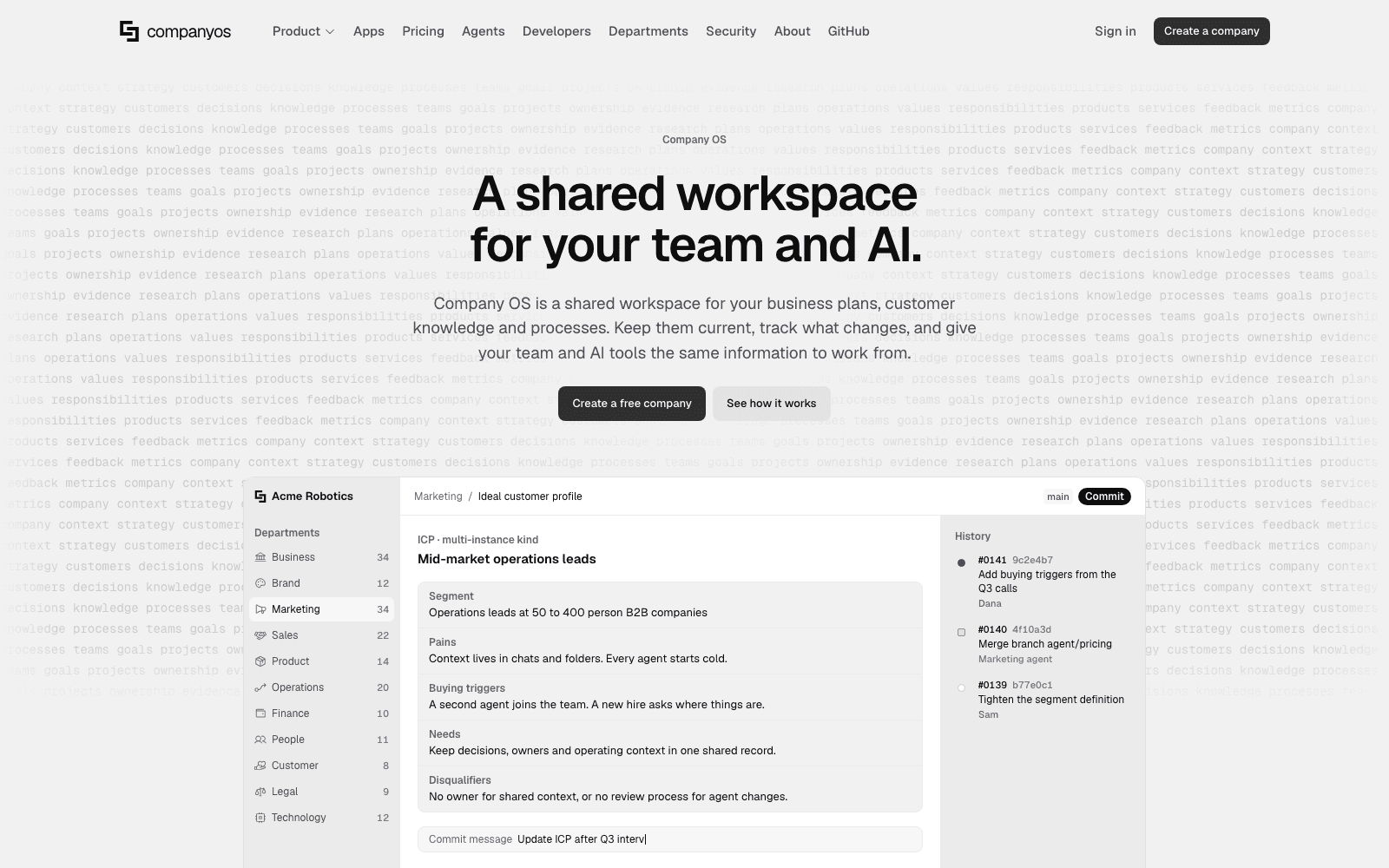This screenshot has width=1389, height=868.
Task: Click the Technology chip icon
Action: (x=260, y=818)
